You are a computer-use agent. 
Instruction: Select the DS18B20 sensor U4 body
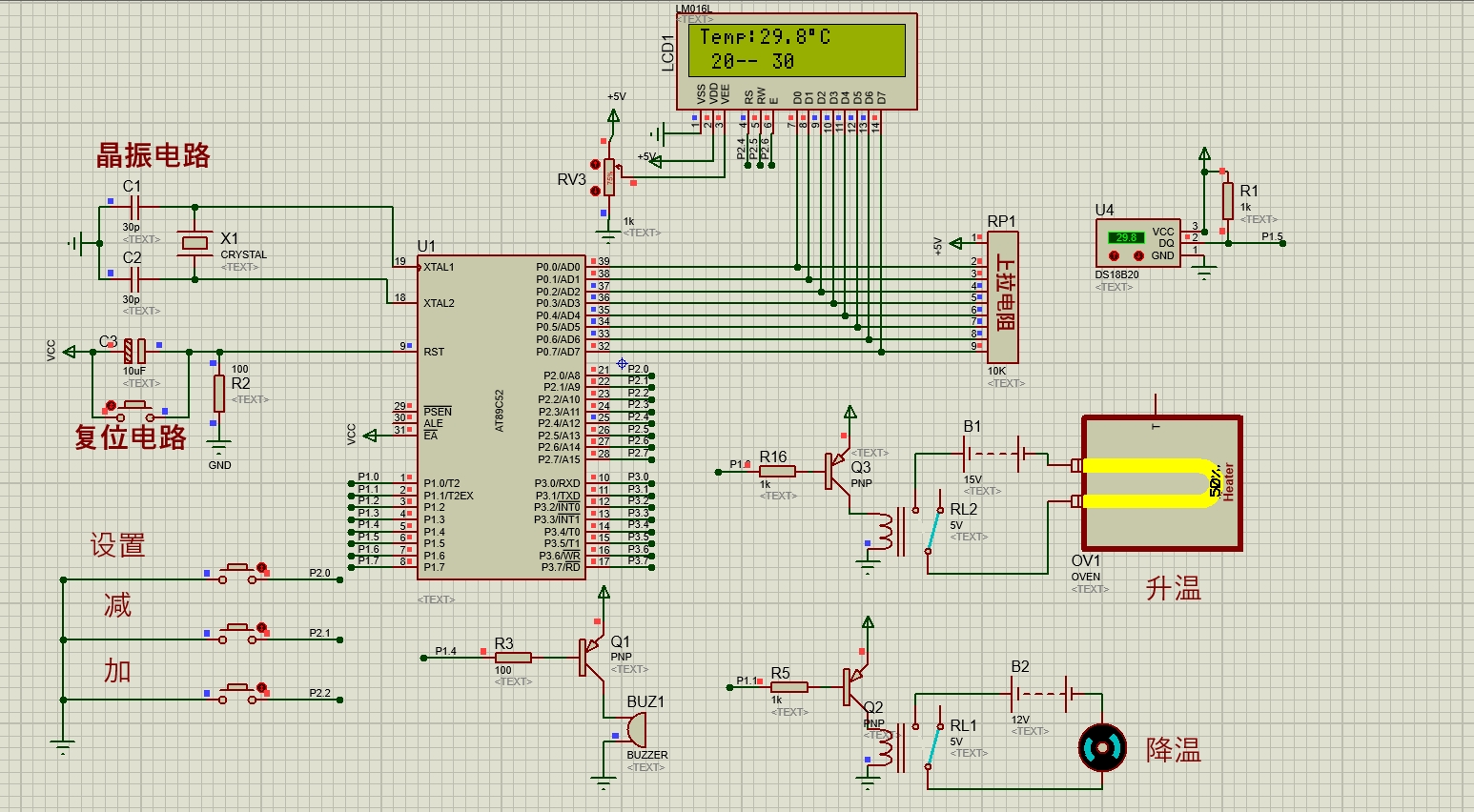[x=1137, y=243]
